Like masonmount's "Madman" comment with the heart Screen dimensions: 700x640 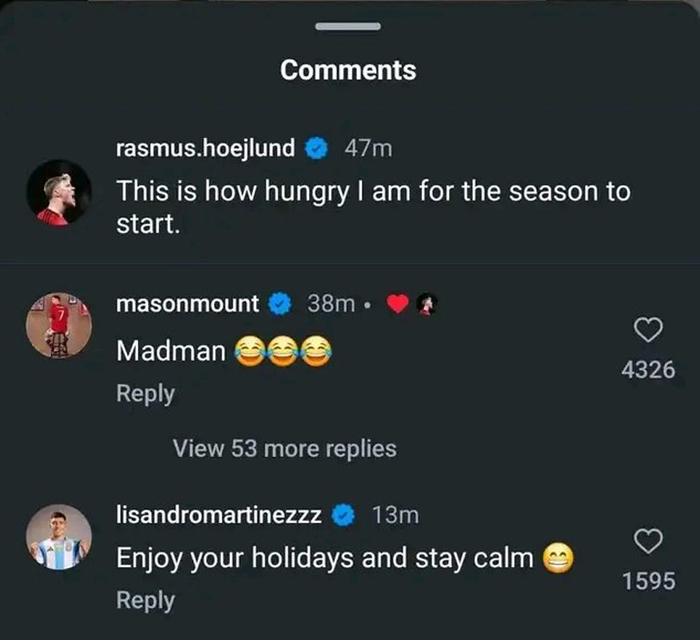(x=649, y=330)
